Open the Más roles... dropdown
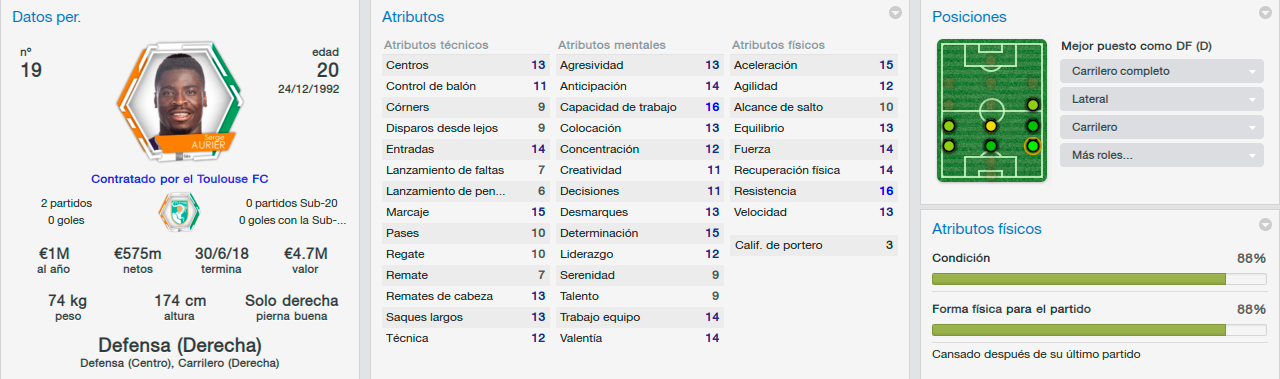 [1161, 156]
